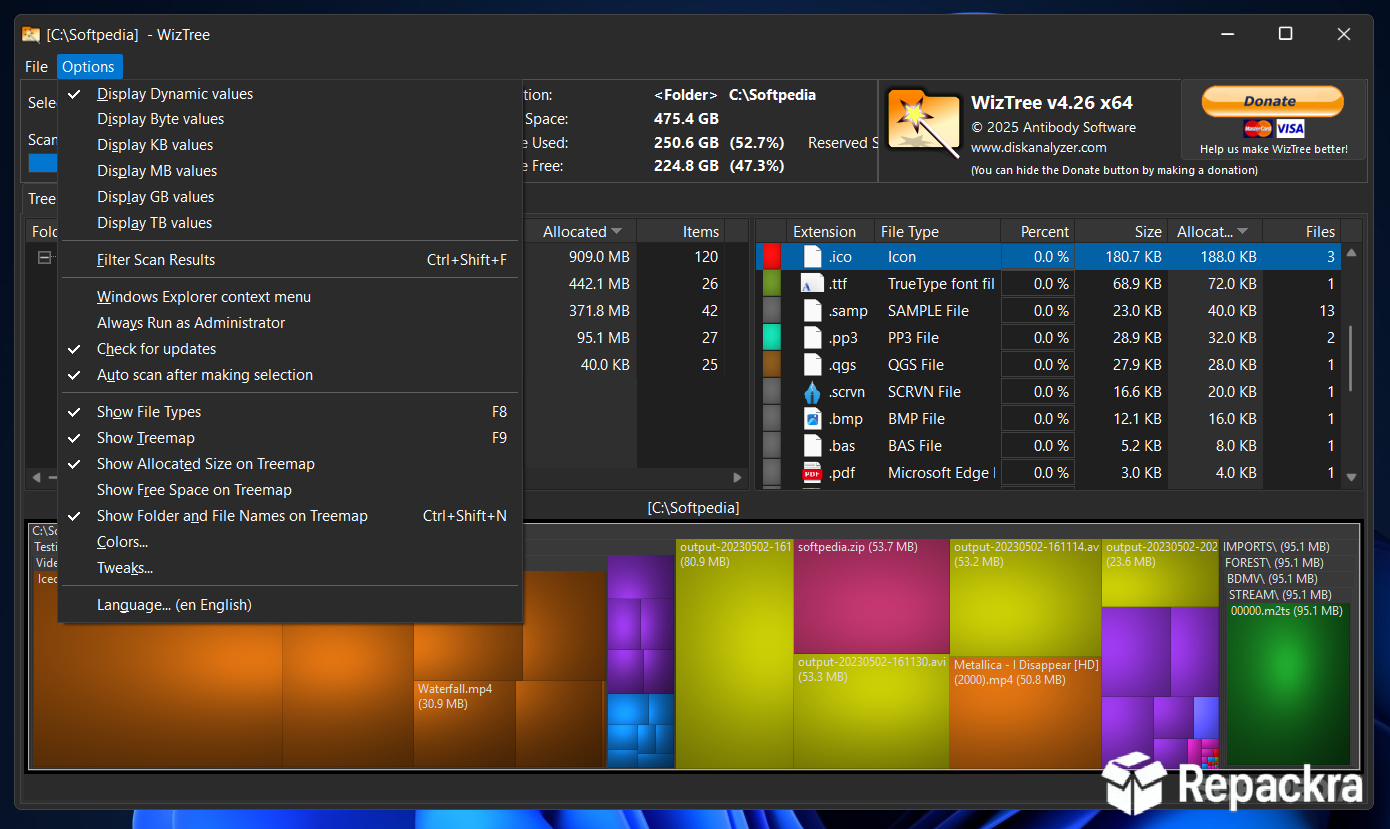Enable Always Run as Administrator
1390x829 pixels.
click(x=290, y=323)
